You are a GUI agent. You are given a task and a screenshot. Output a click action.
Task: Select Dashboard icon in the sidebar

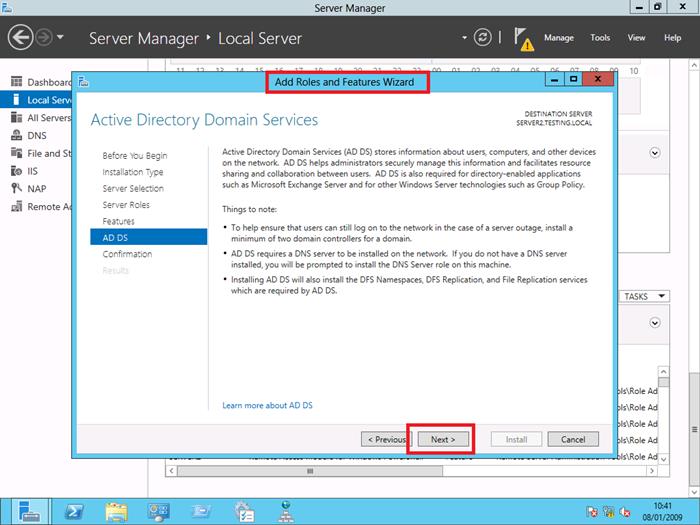[x=17, y=82]
